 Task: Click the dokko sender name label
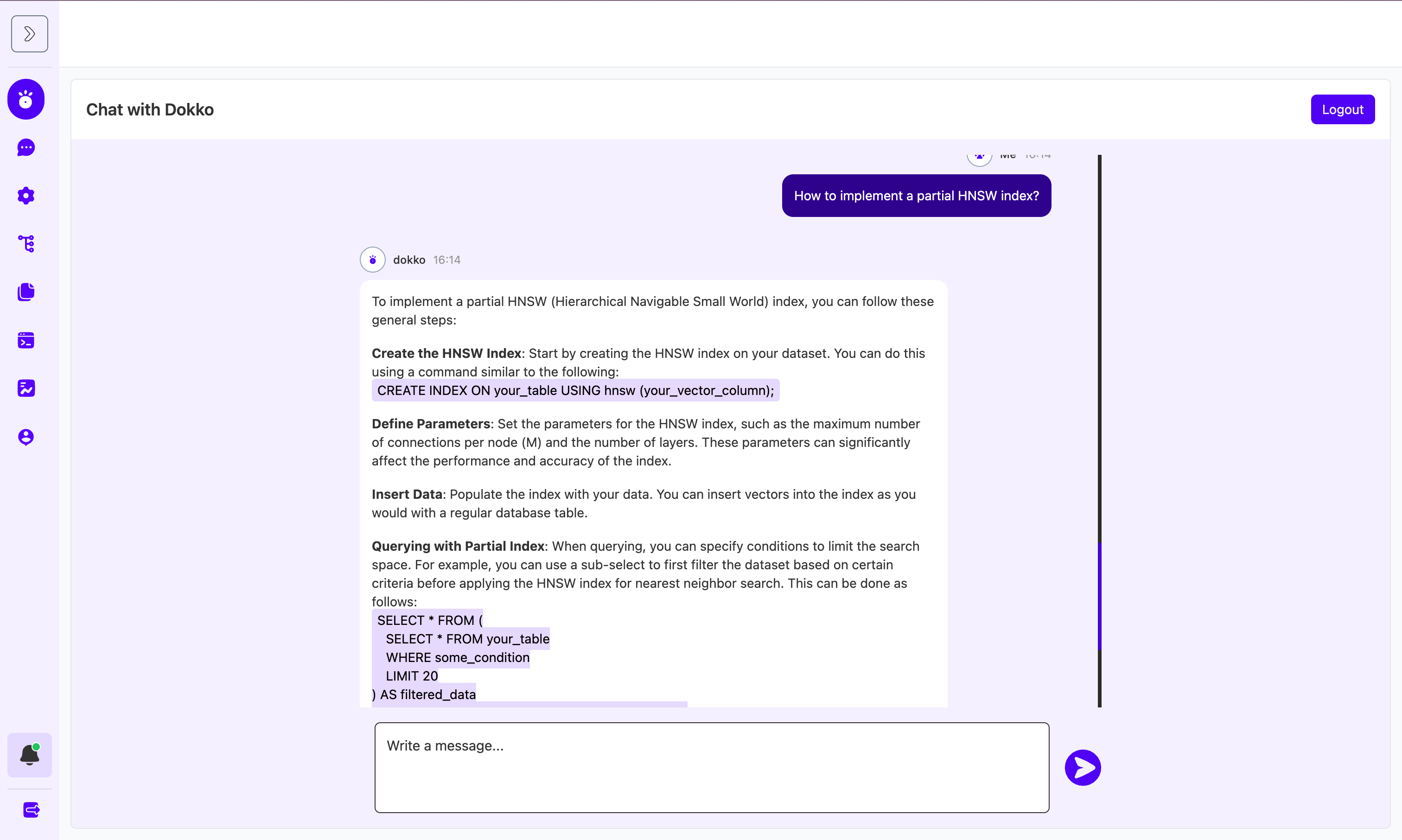point(408,260)
